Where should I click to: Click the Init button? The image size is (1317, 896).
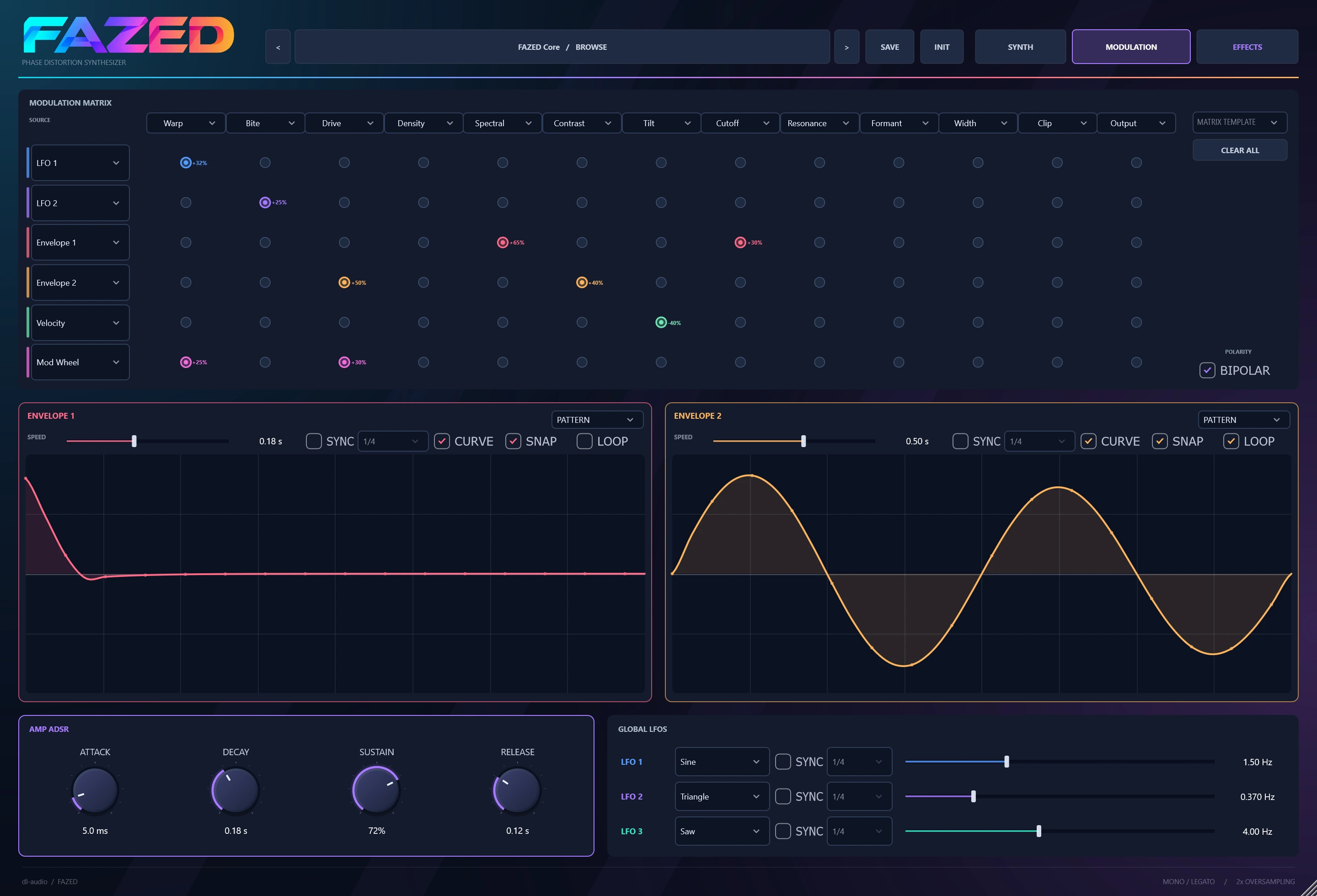coord(941,47)
